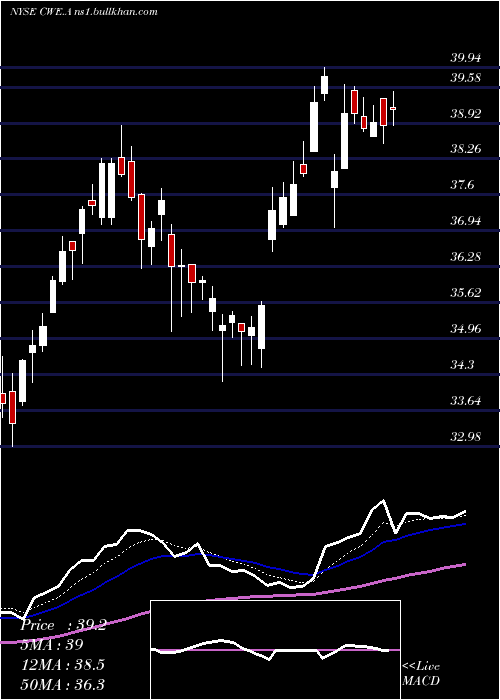This screenshot has height=700, width=500.
Task: Click the <<Live MACD label
Action: pyautogui.click(x=421, y=673)
